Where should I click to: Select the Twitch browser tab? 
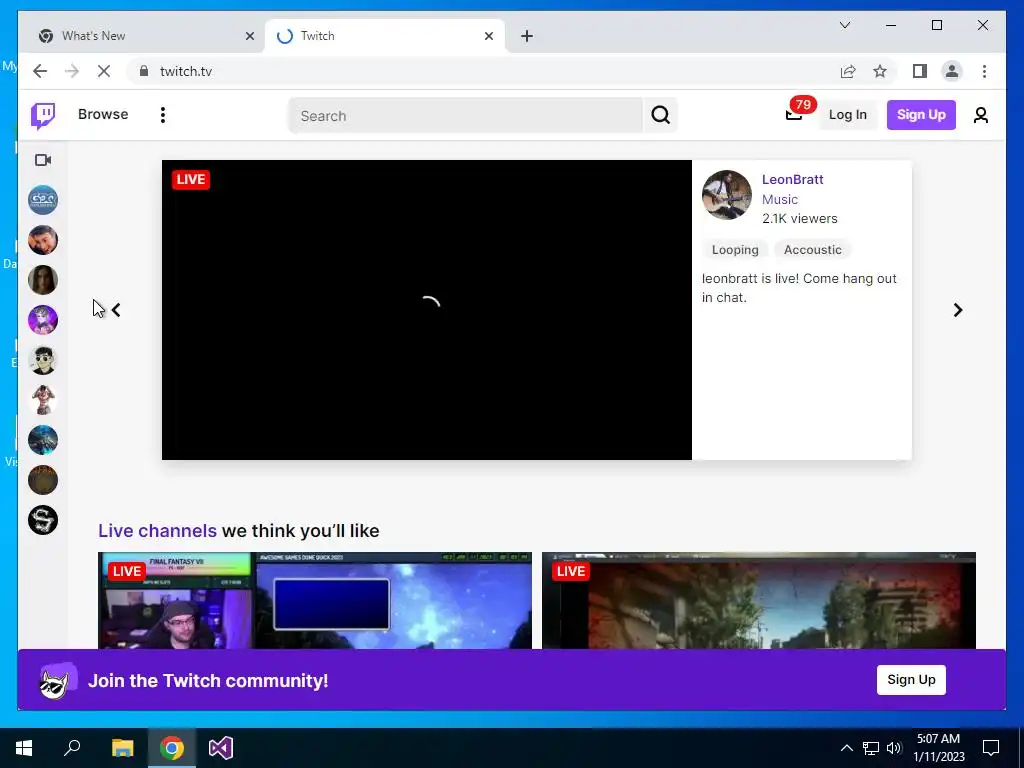coord(384,36)
